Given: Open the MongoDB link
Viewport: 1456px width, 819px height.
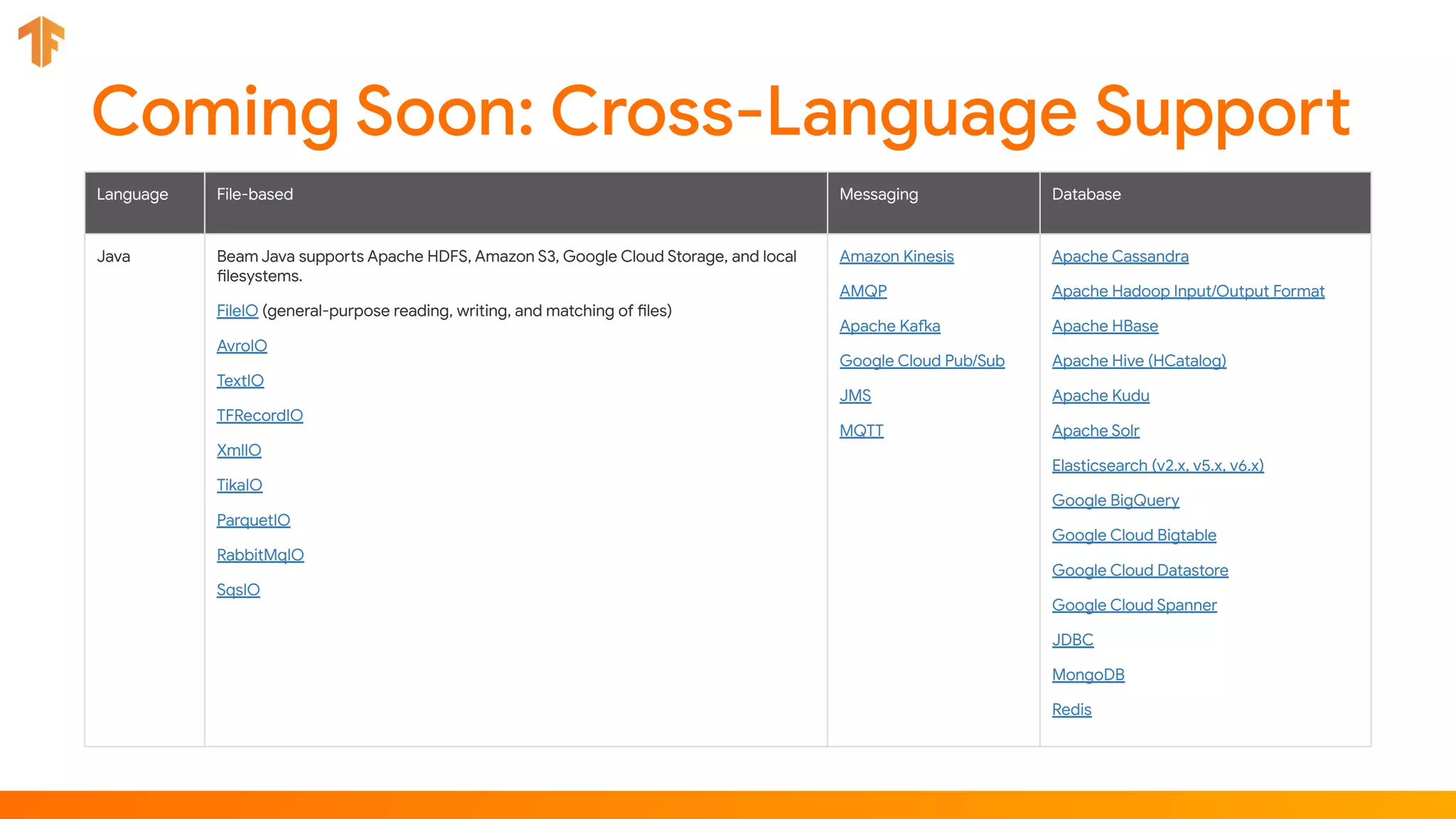Looking at the screenshot, I should point(1088,675).
